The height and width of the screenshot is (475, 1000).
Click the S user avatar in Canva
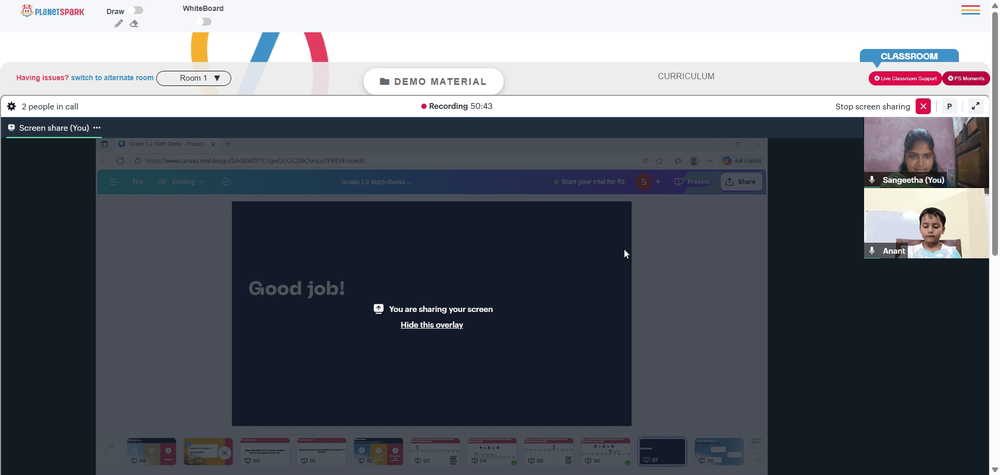(643, 182)
